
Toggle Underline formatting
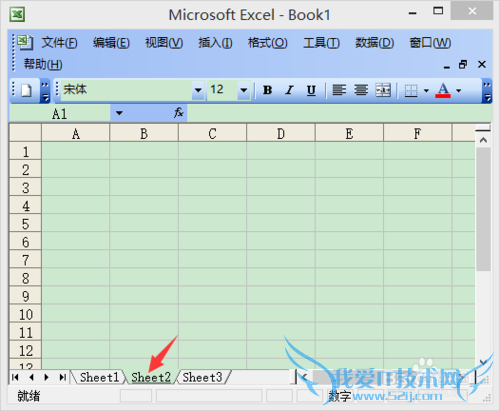click(x=311, y=90)
